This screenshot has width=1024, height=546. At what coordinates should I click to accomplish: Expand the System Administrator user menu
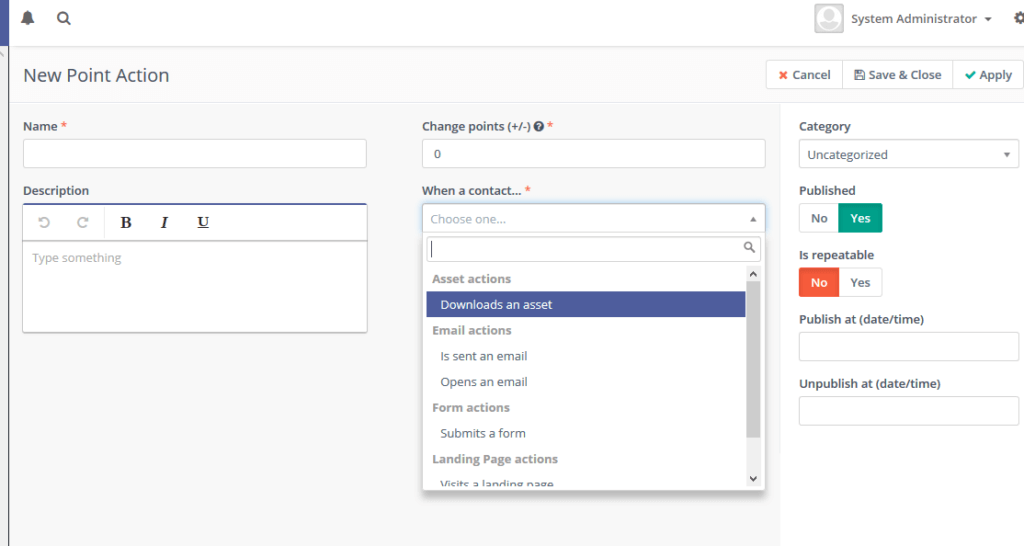click(920, 19)
